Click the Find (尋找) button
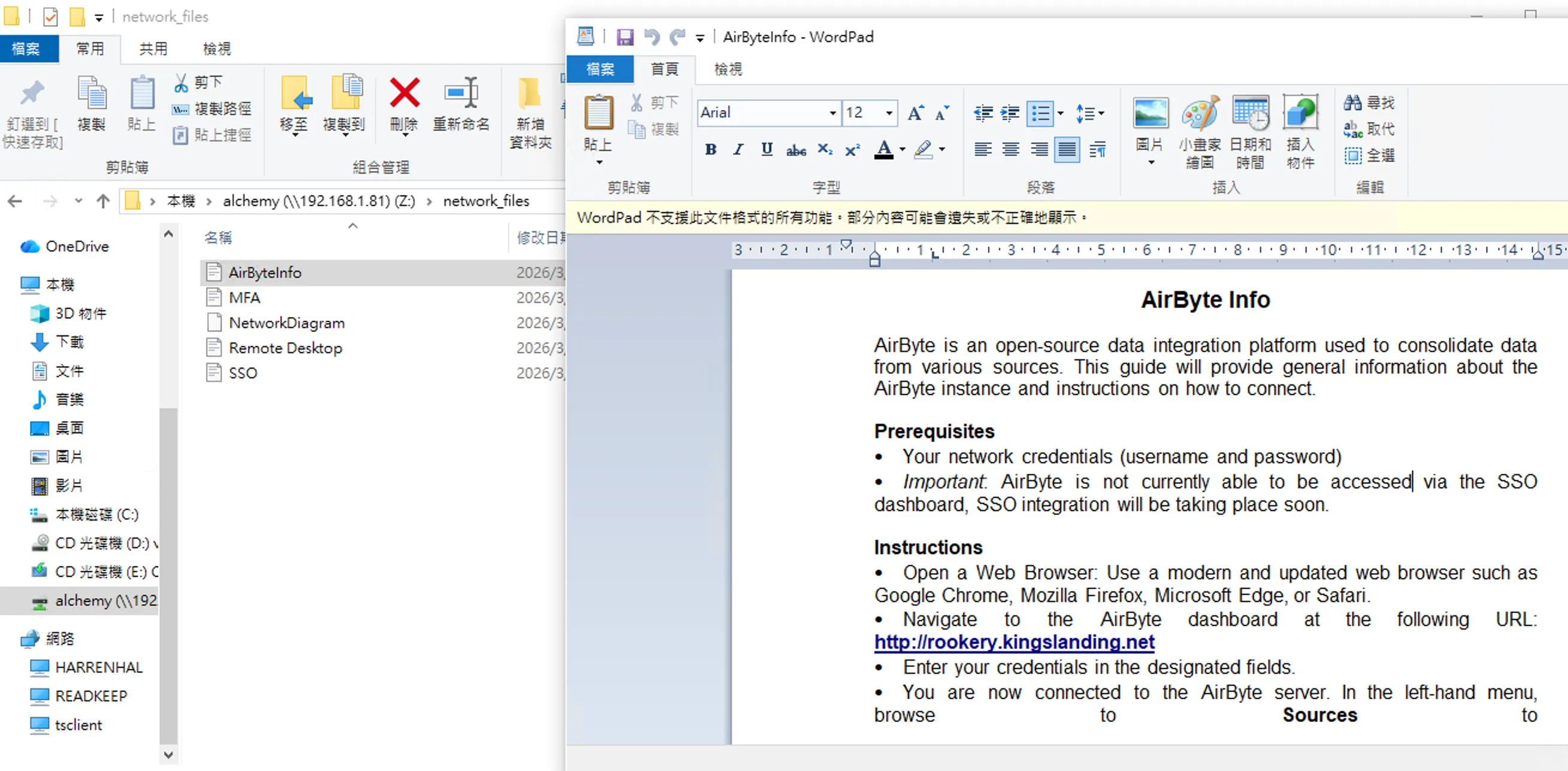The image size is (1568, 771). pyautogui.click(x=1370, y=102)
